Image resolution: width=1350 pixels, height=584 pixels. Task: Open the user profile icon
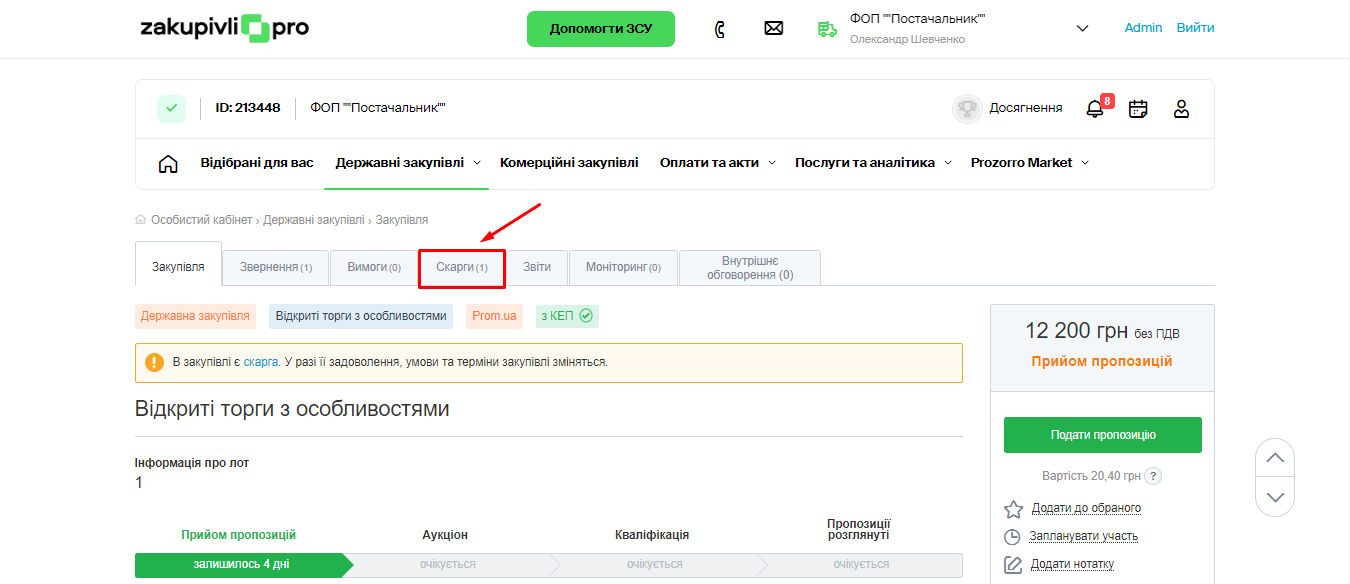(1181, 109)
